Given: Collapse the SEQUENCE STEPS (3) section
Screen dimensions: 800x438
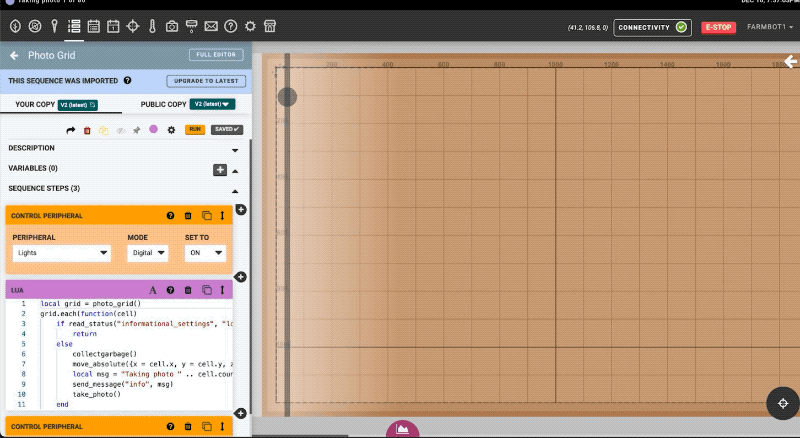Looking at the screenshot, I should click(235, 191).
